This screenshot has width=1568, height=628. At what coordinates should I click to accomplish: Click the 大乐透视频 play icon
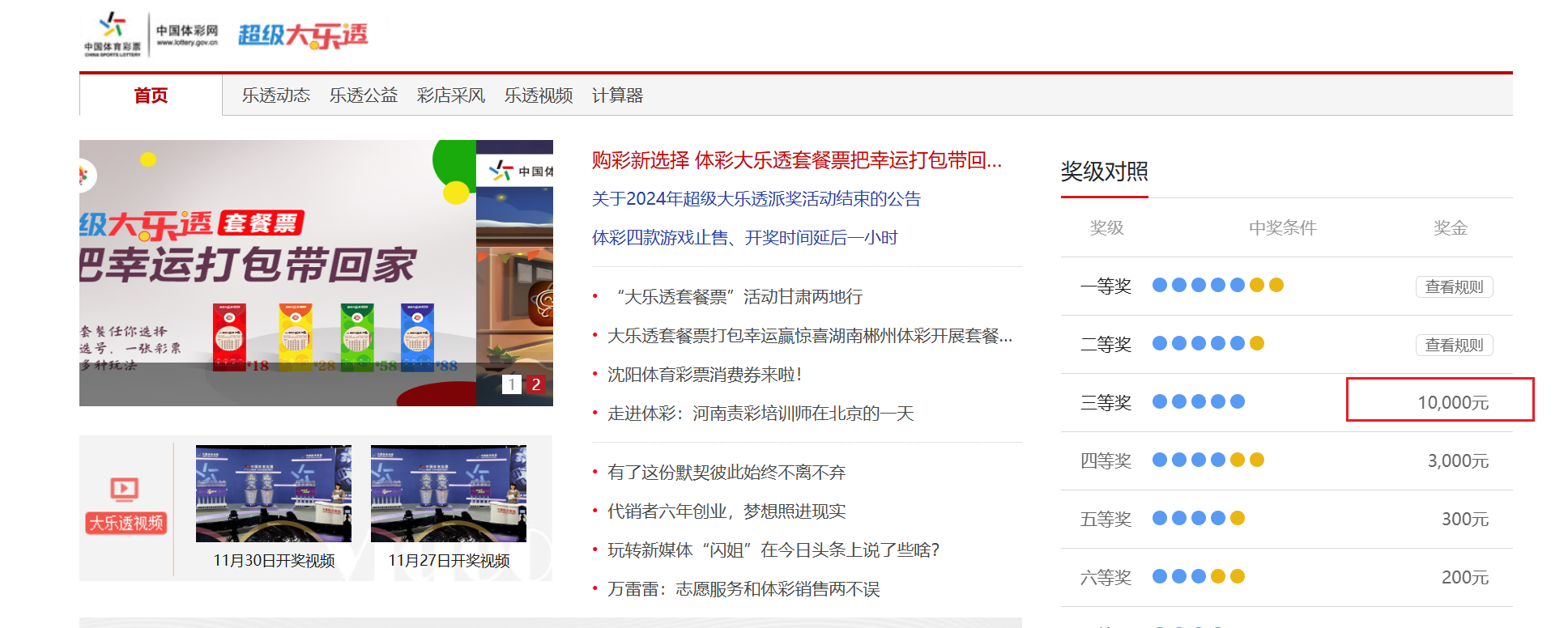[x=125, y=489]
